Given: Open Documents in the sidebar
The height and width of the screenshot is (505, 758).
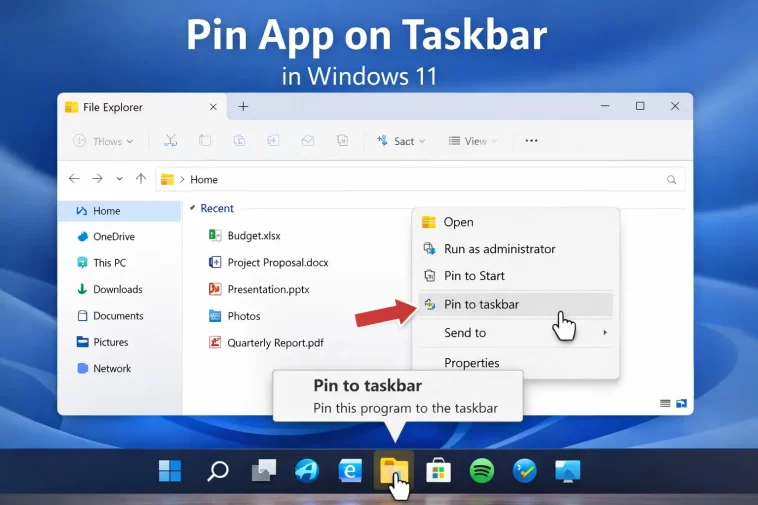Looking at the screenshot, I should pos(119,316).
